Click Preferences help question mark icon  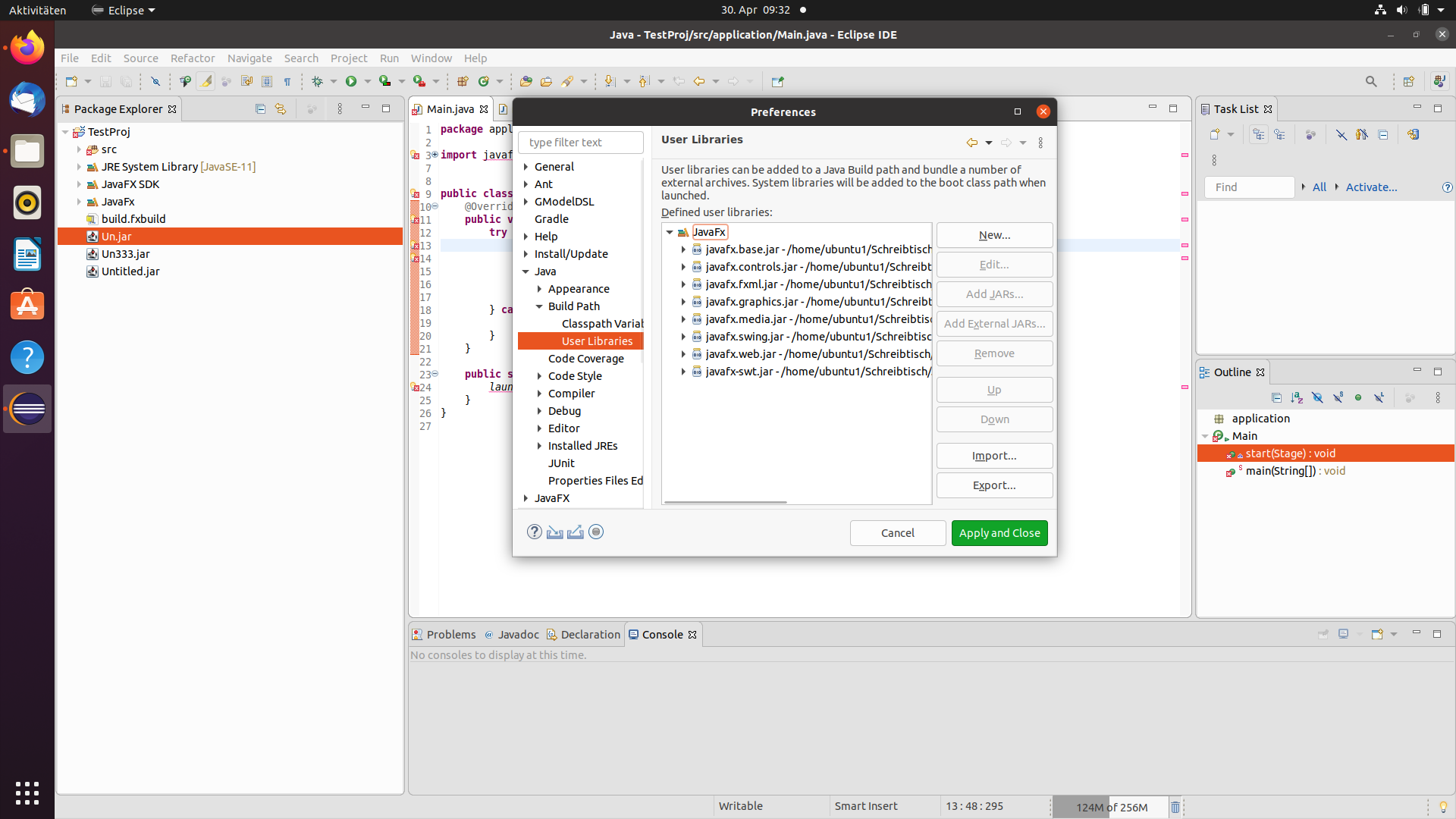click(x=535, y=532)
